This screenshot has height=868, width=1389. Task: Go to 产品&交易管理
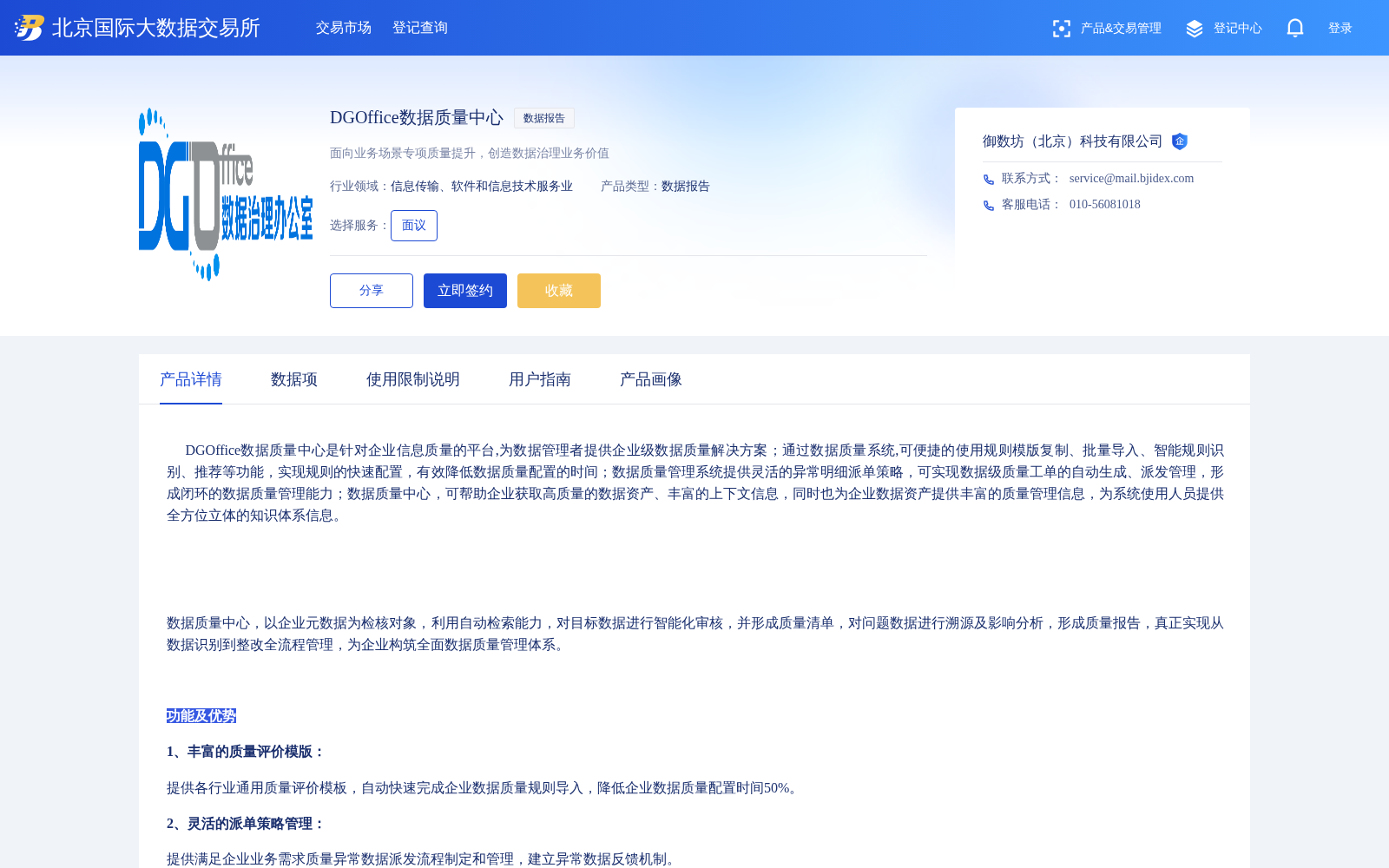(x=1121, y=29)
